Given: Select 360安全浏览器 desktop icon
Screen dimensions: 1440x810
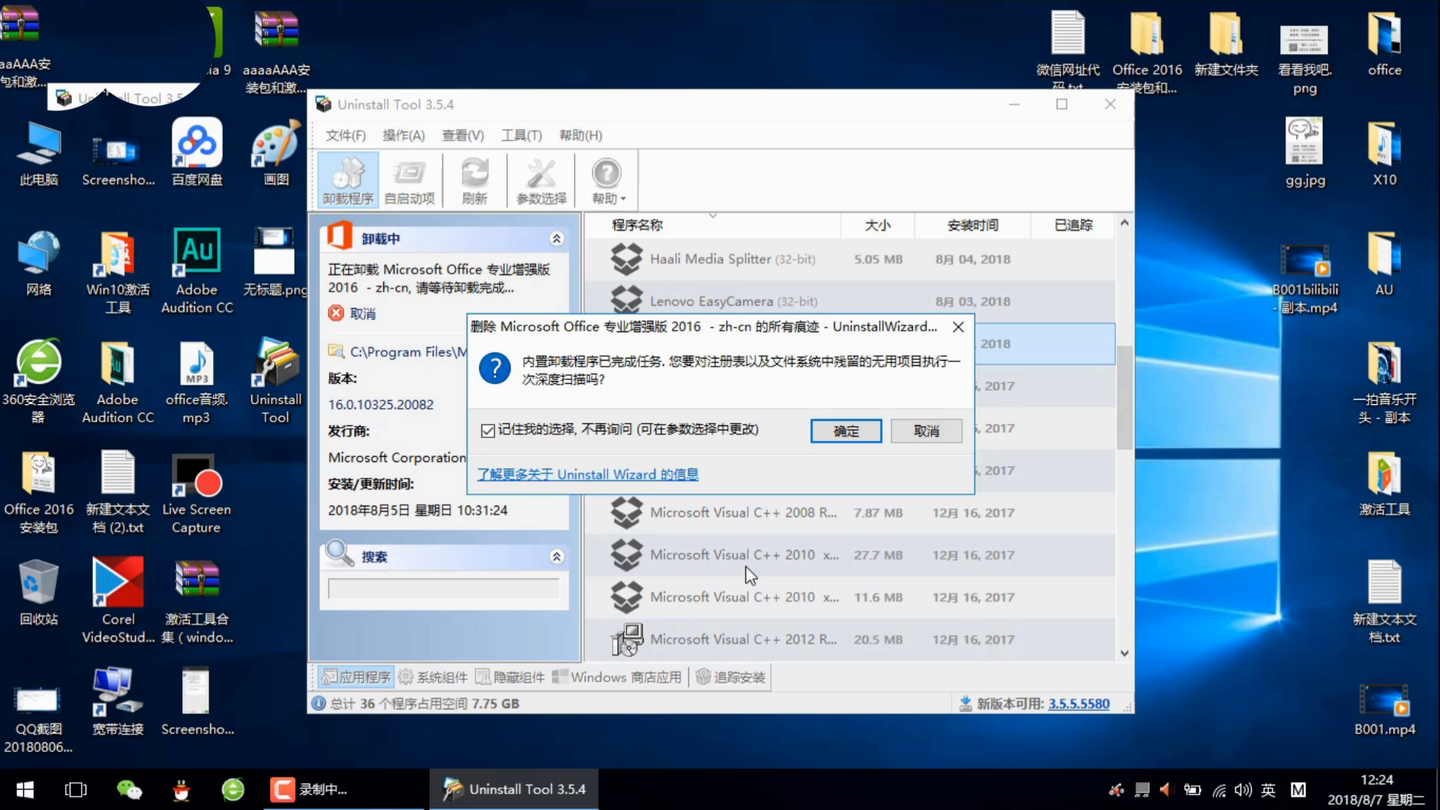Looking at the screenshot, I should click(38, 382).
